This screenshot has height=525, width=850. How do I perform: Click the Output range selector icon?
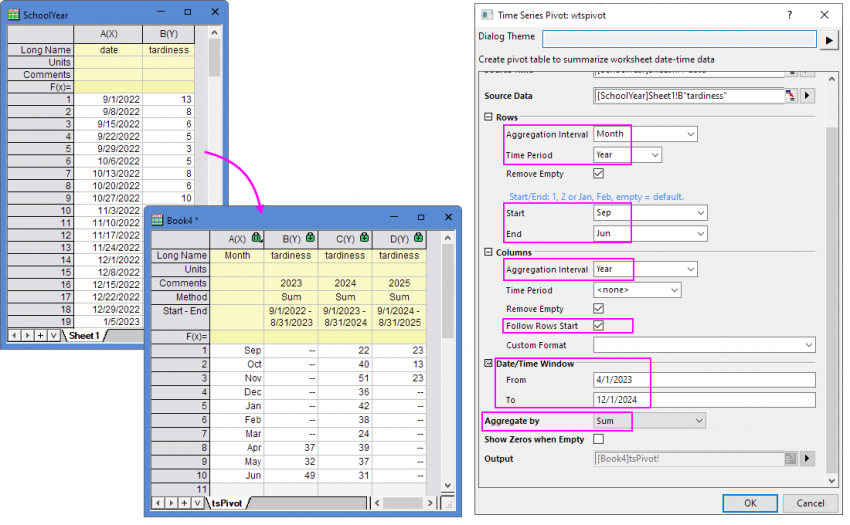[789, 458]
